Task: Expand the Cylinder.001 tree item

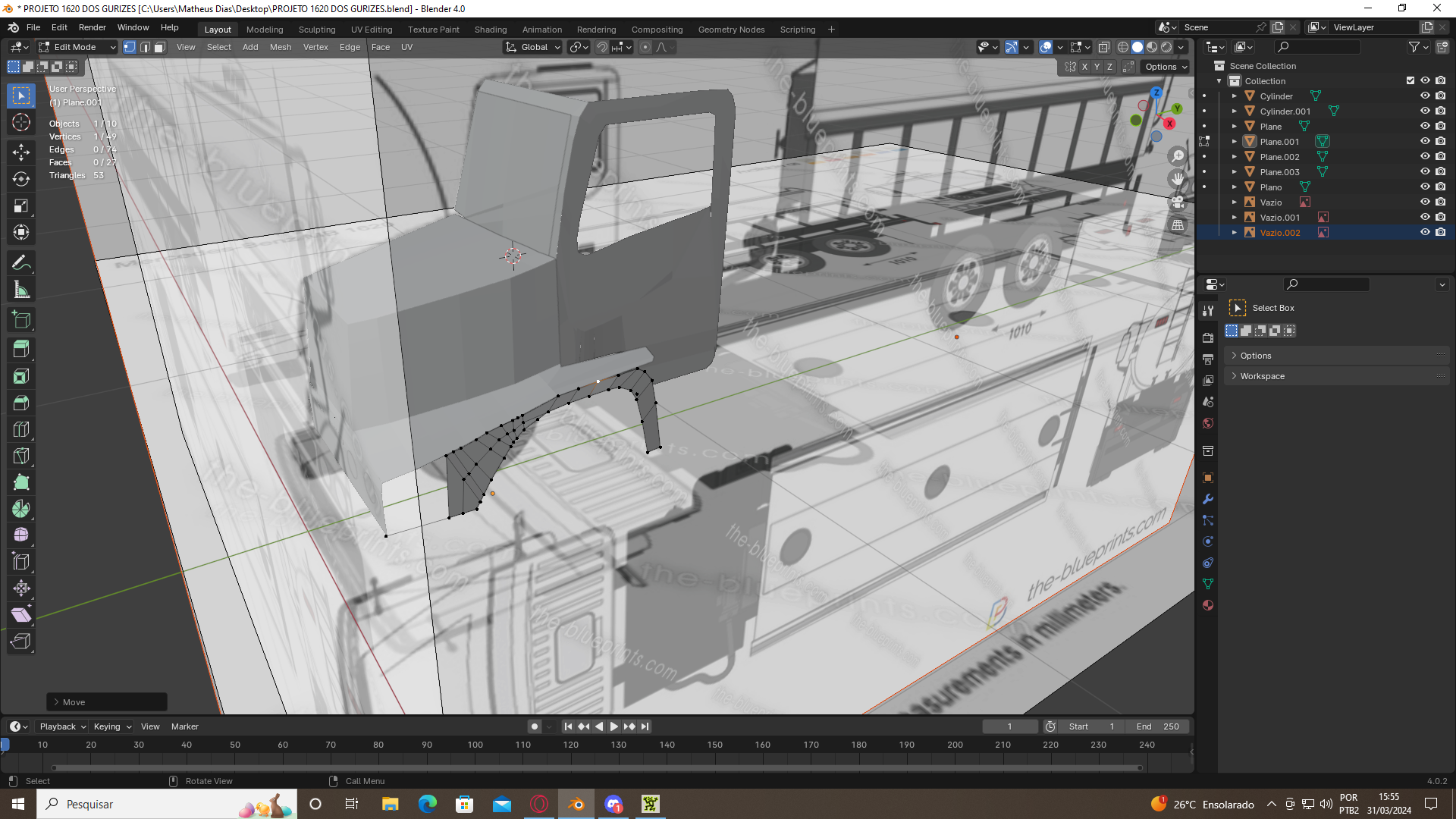Action: point(1235,111)
